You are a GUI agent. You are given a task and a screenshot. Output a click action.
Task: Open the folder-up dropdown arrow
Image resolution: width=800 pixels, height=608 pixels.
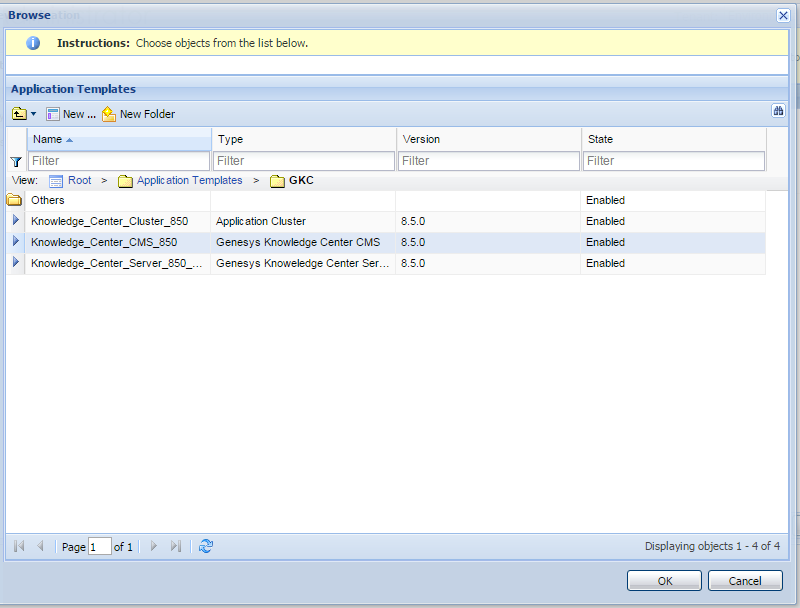tap(34, 114)
